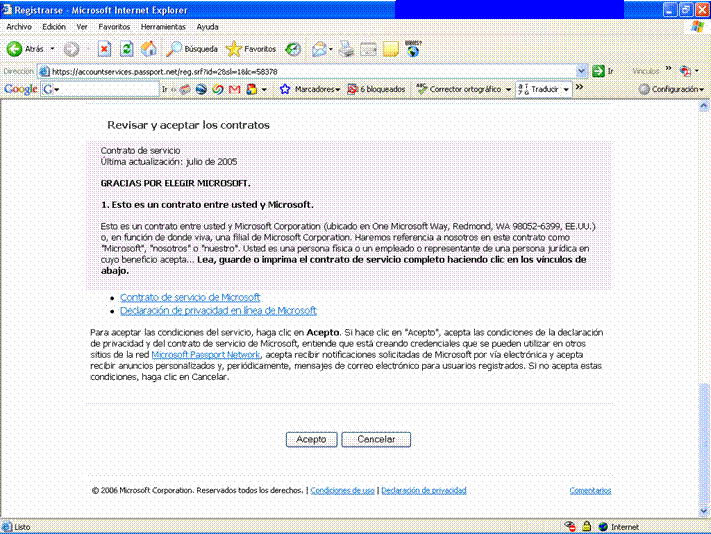Expand the address bar dropdown arrow

click(582, 71)
